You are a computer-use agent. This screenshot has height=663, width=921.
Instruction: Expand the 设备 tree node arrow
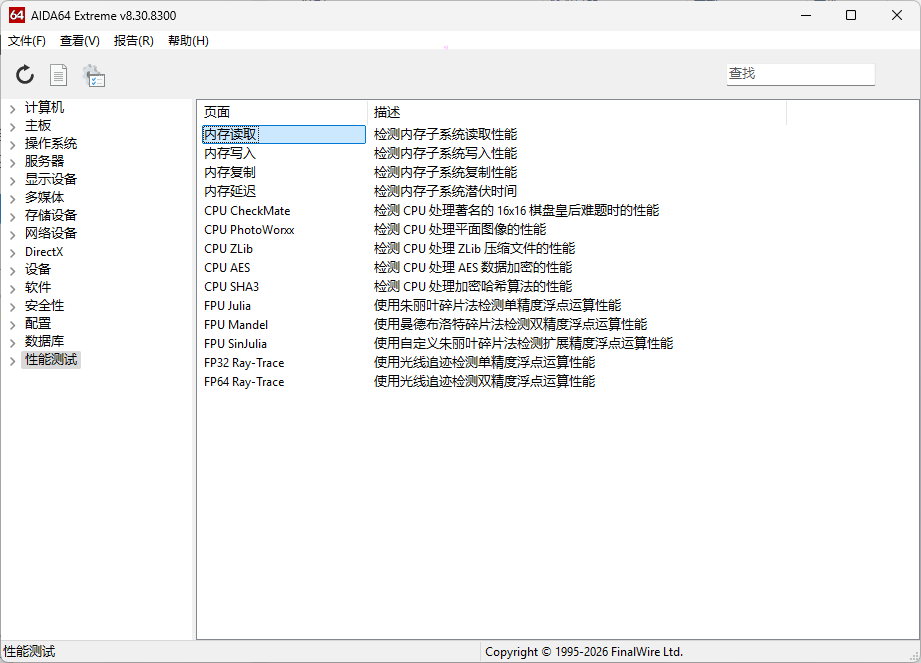pos(12,271)
